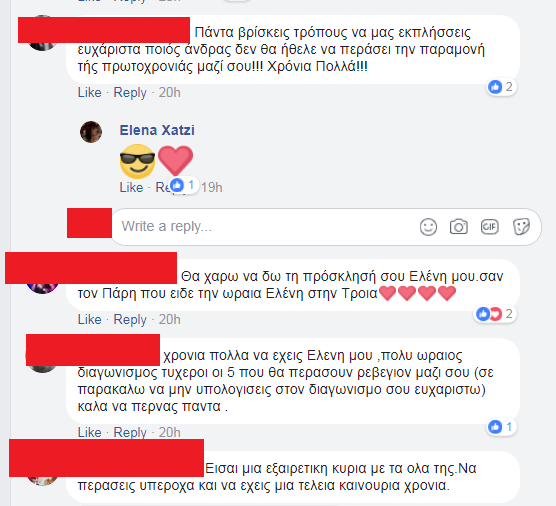View the like reaction on χρονια πολλα comment

click(501, 427)
